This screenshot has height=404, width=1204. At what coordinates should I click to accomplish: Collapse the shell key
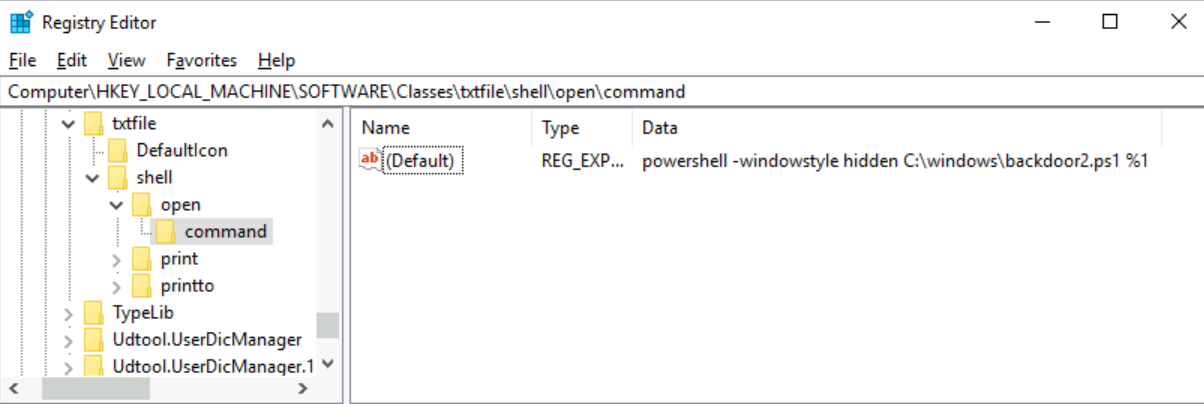[x=92, y=178]
